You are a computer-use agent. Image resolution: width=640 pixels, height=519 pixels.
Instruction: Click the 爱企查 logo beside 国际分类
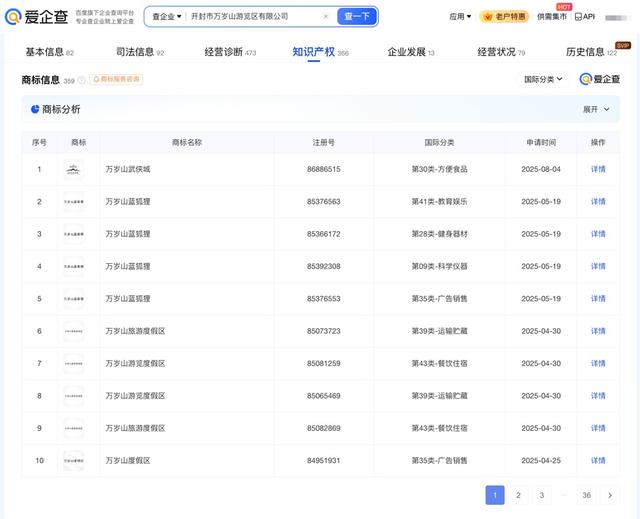600,79
